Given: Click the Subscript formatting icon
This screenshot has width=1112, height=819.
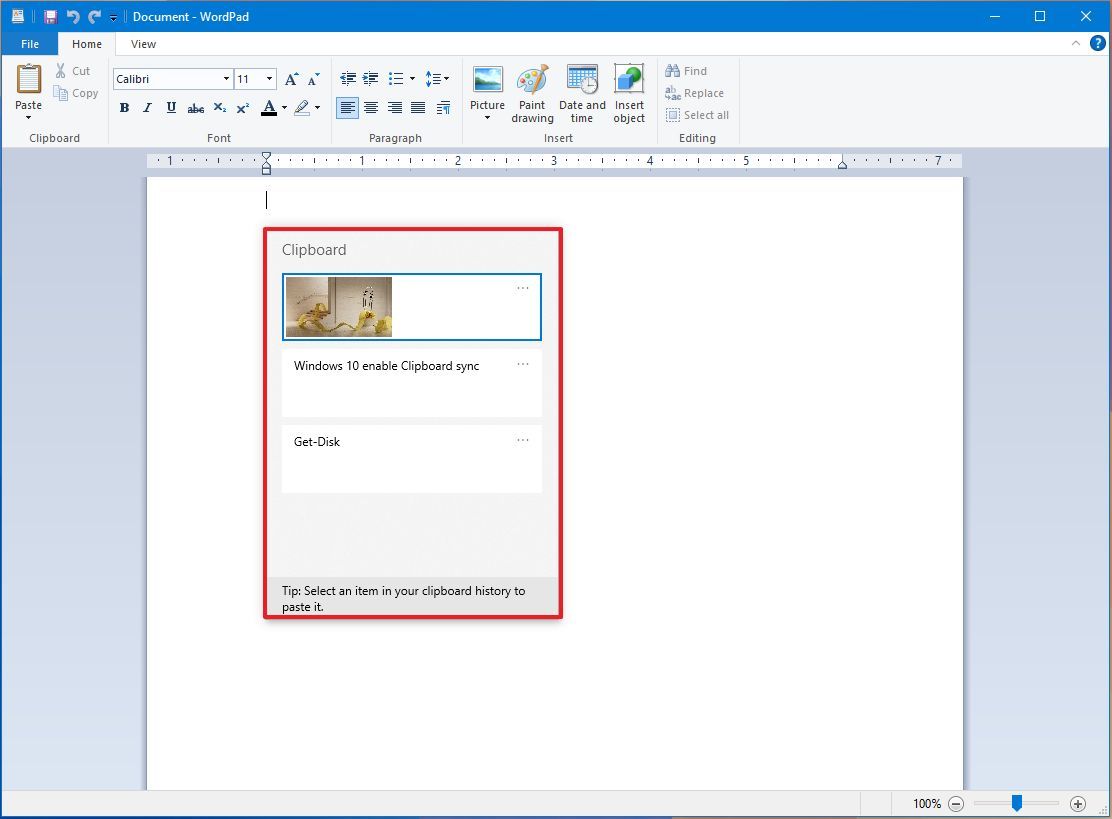Looking at the screenshot, I should (219, 107).
